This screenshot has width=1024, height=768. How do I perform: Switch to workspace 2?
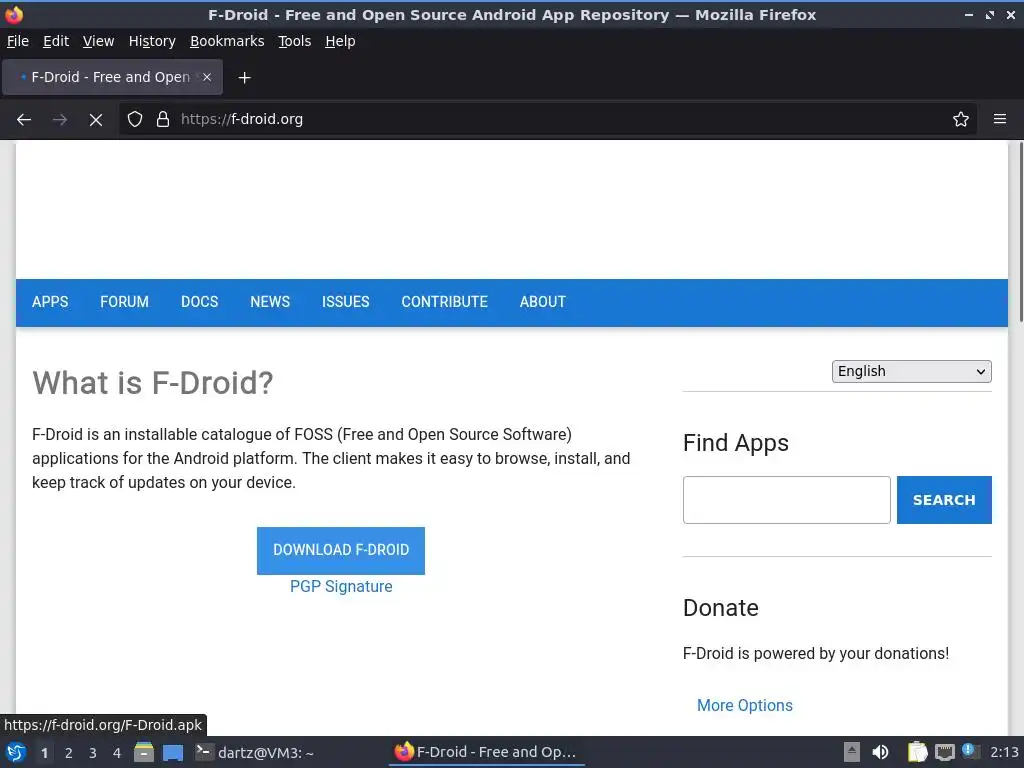(69, 753)
